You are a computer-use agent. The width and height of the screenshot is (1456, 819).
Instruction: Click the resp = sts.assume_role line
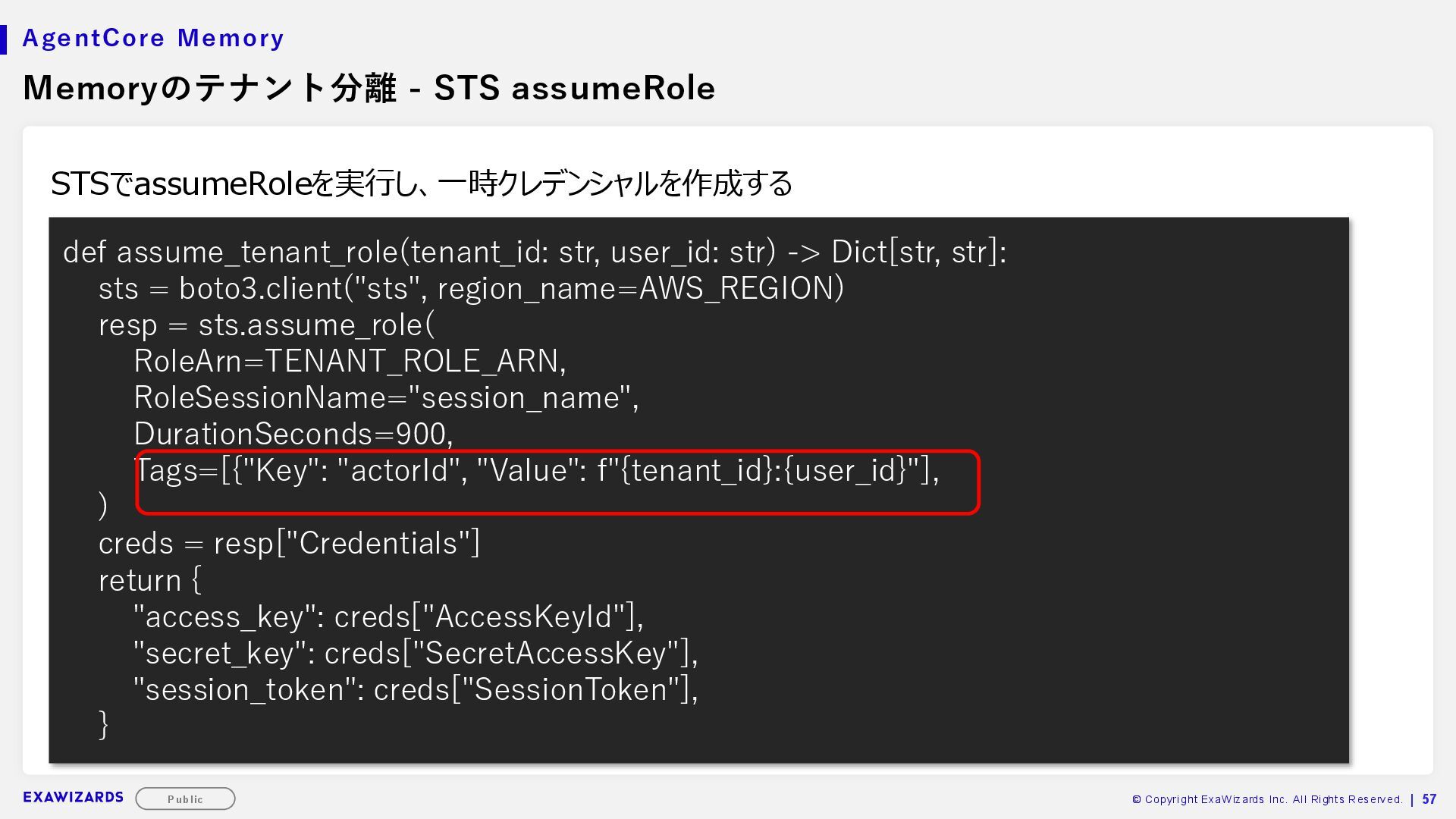[x=266, y=325]
